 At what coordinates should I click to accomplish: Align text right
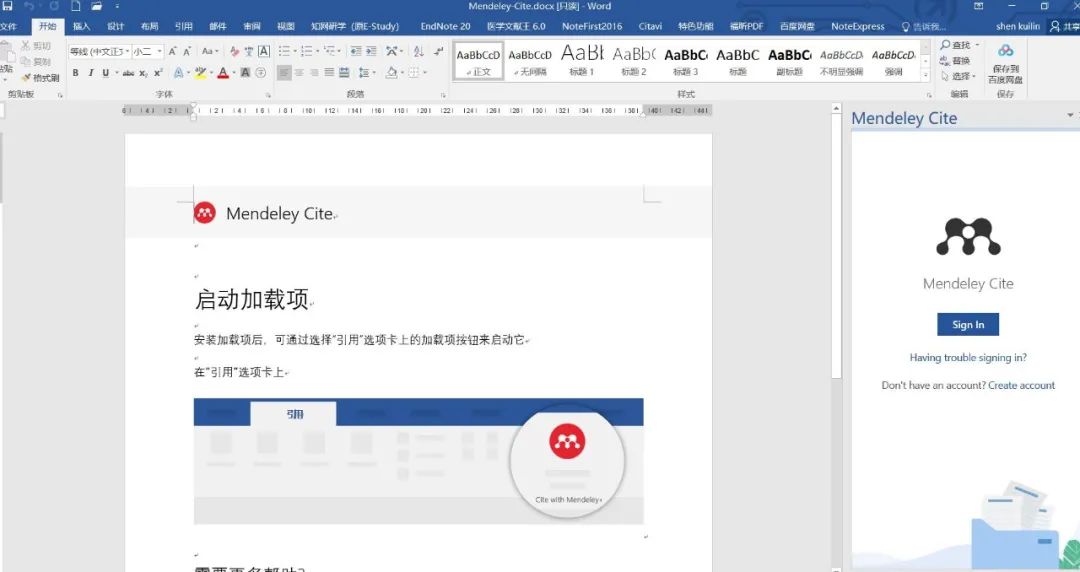tap(314, 73)
